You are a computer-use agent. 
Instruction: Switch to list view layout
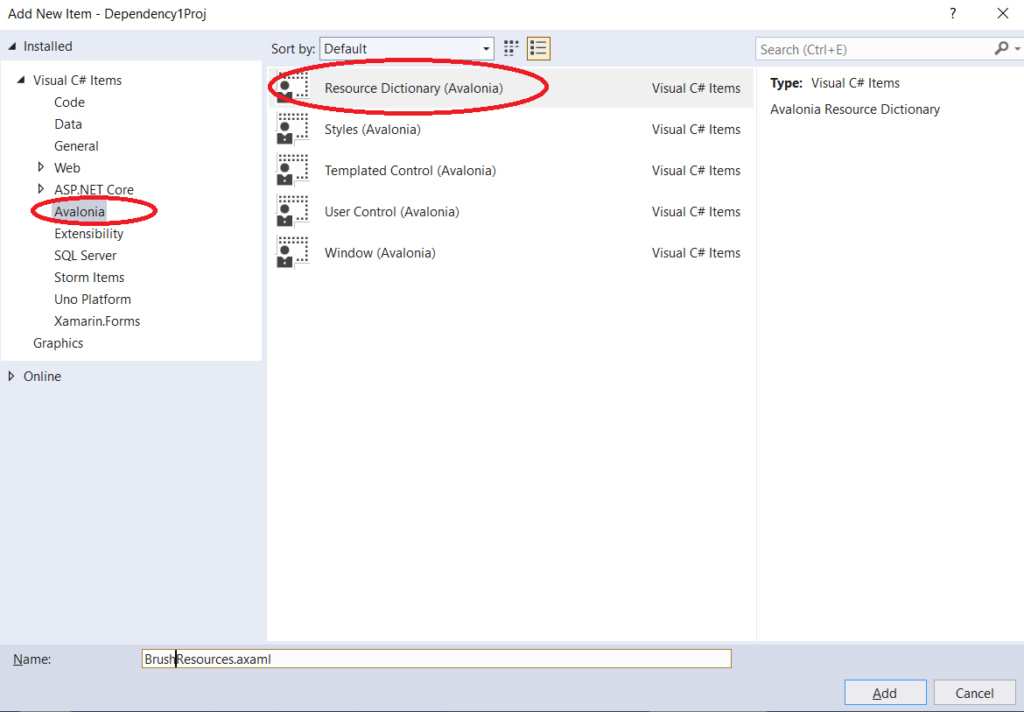(539, 48)
